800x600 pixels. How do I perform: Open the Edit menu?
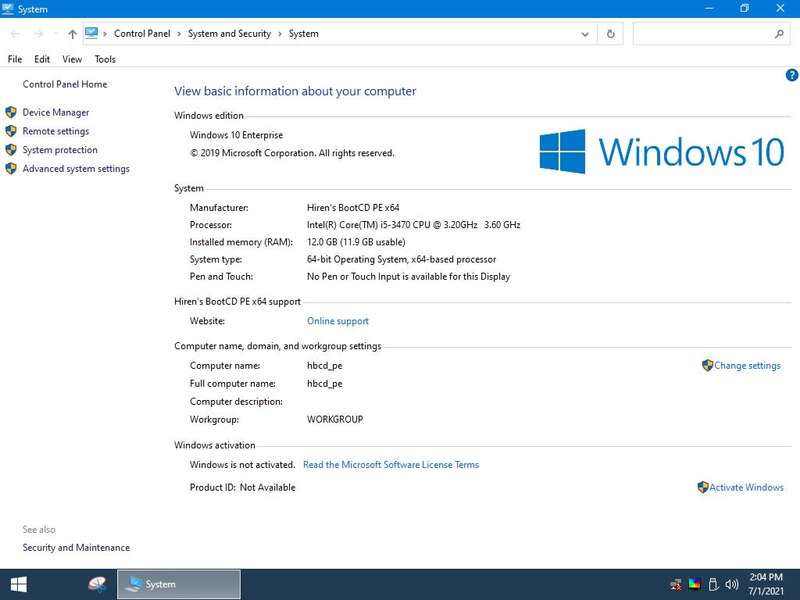tap(42, 59)
